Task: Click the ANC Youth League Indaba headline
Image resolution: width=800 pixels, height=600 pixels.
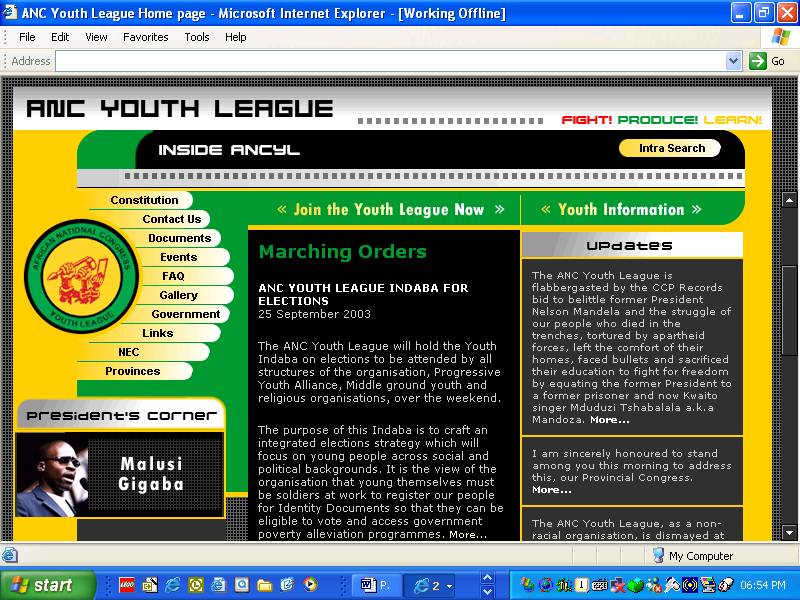Action: pyautogui.click(x=363, y=294)
